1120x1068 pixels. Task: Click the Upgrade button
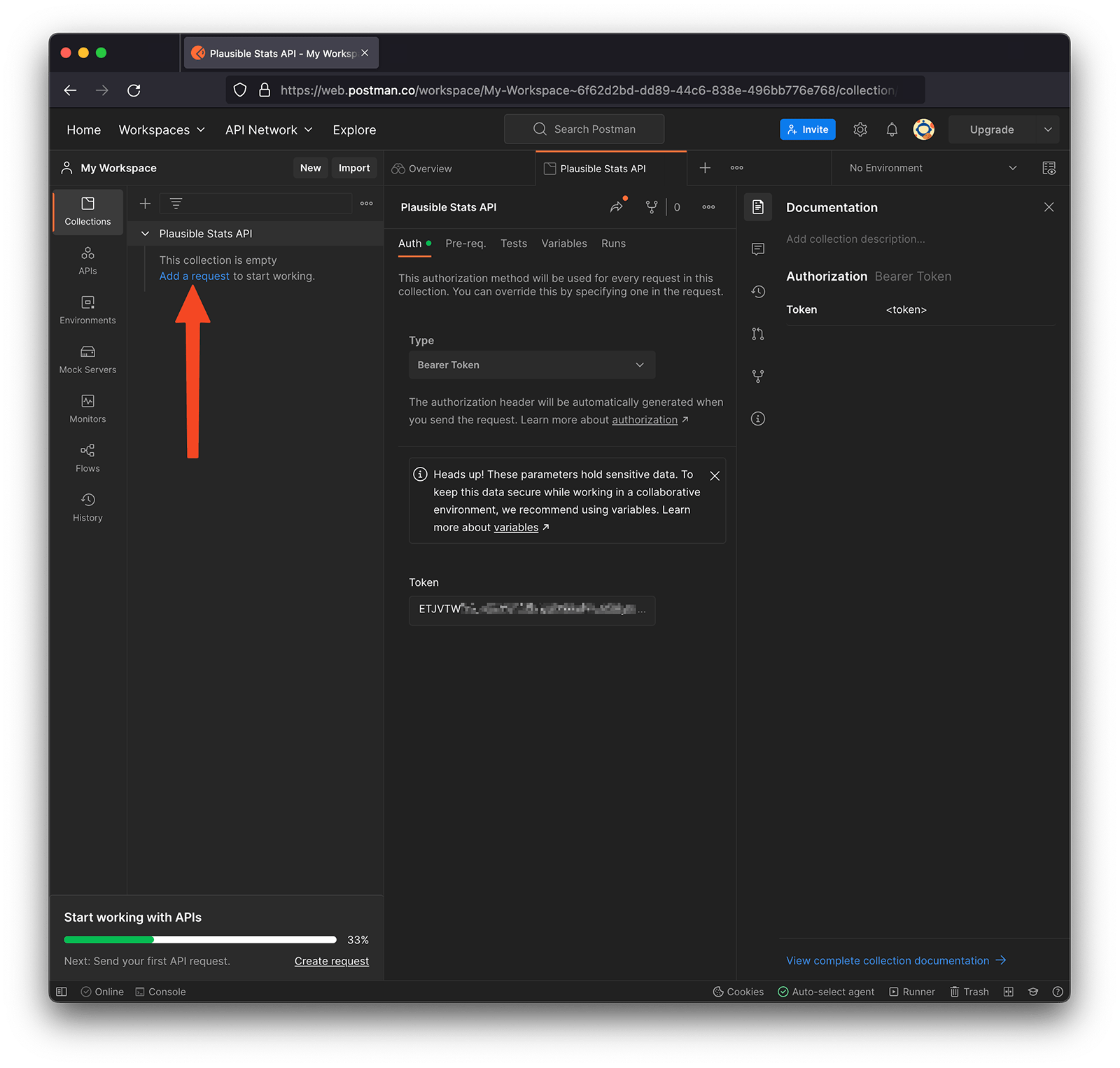[992, 129]
